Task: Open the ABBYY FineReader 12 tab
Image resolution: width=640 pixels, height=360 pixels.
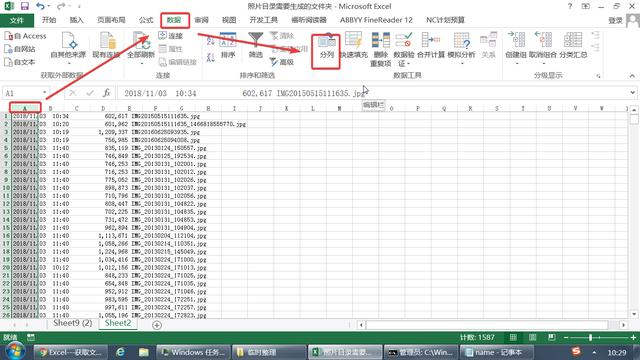Action: 376,20
